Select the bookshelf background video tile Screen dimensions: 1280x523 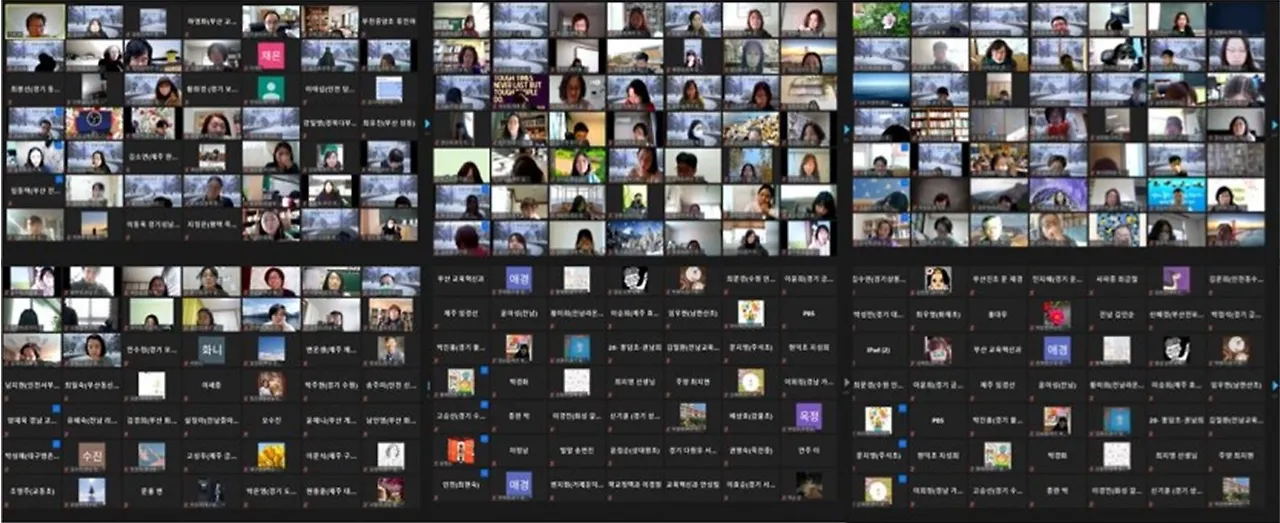940,124
